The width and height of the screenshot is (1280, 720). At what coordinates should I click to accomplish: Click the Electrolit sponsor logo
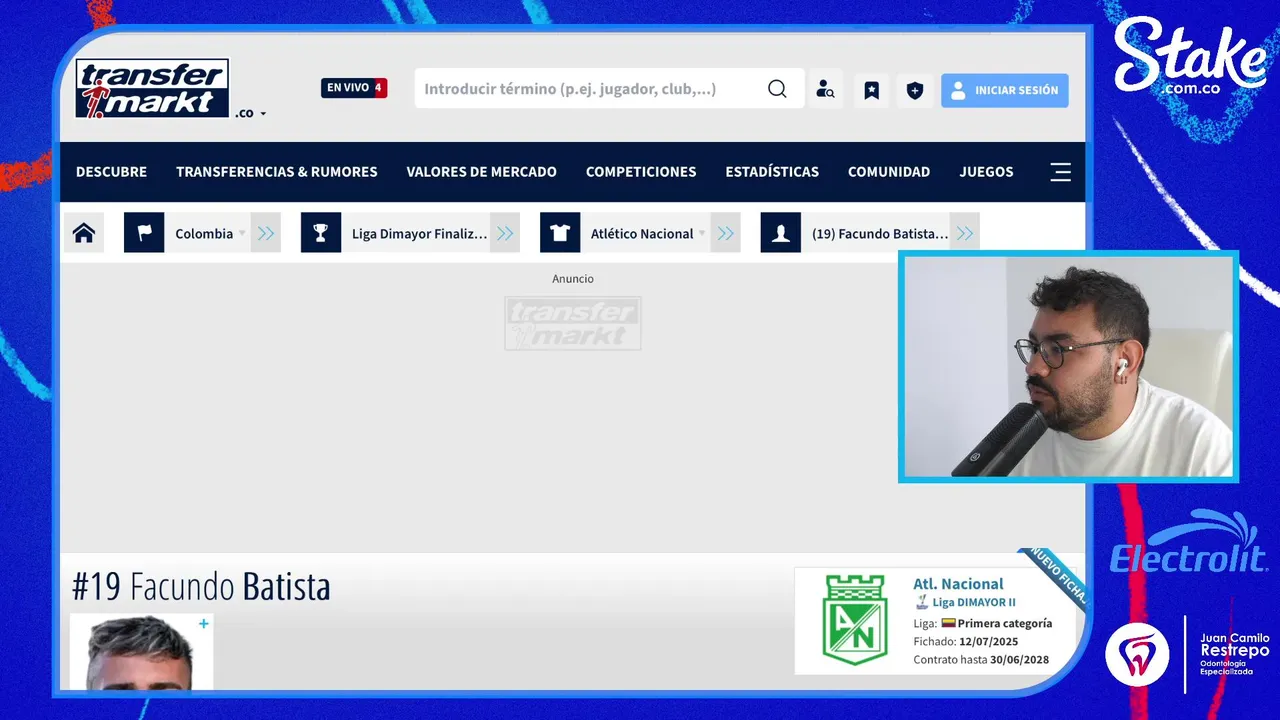coord(1188,544)
